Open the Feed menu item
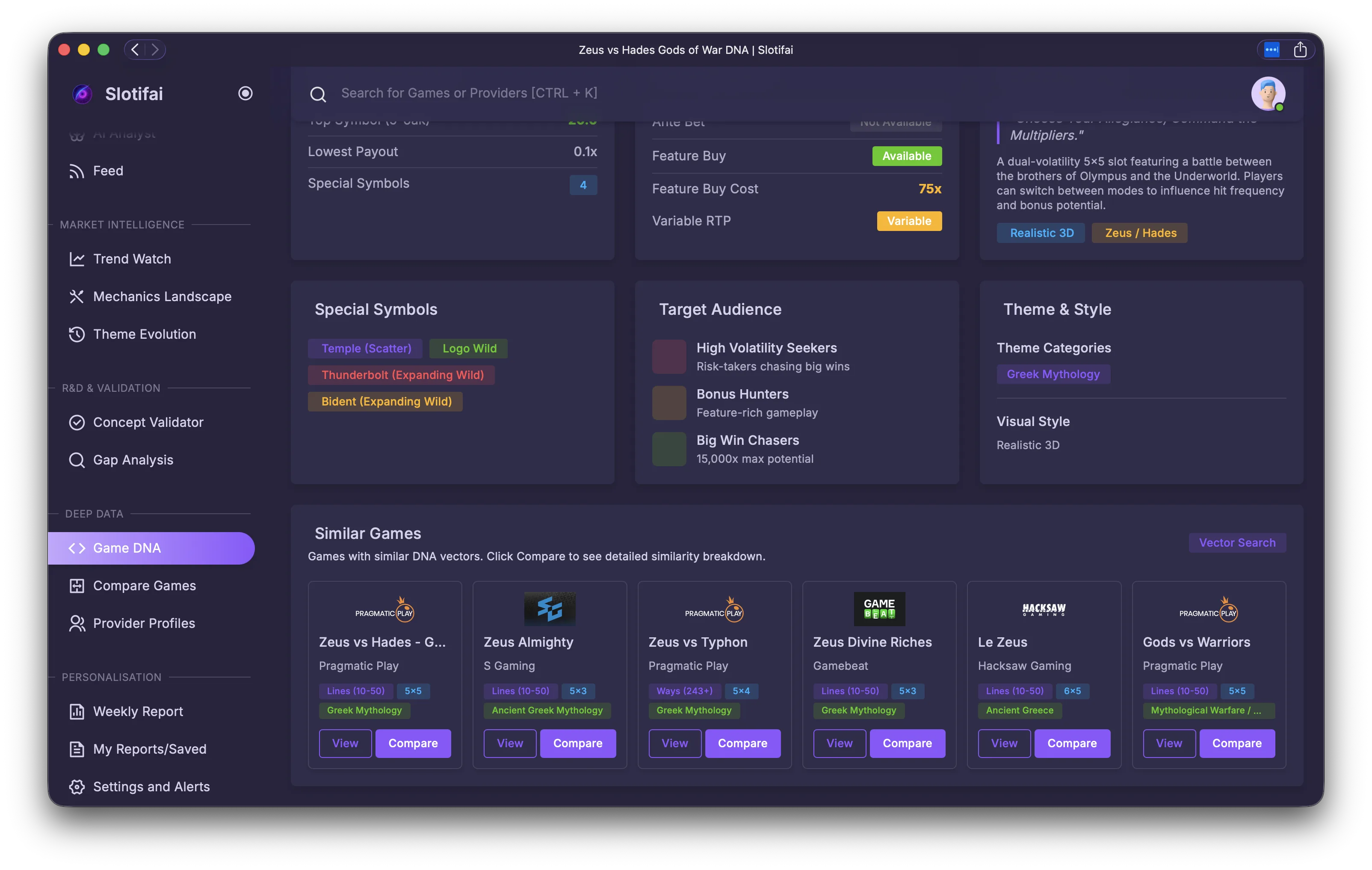 [x=151, y=171]
